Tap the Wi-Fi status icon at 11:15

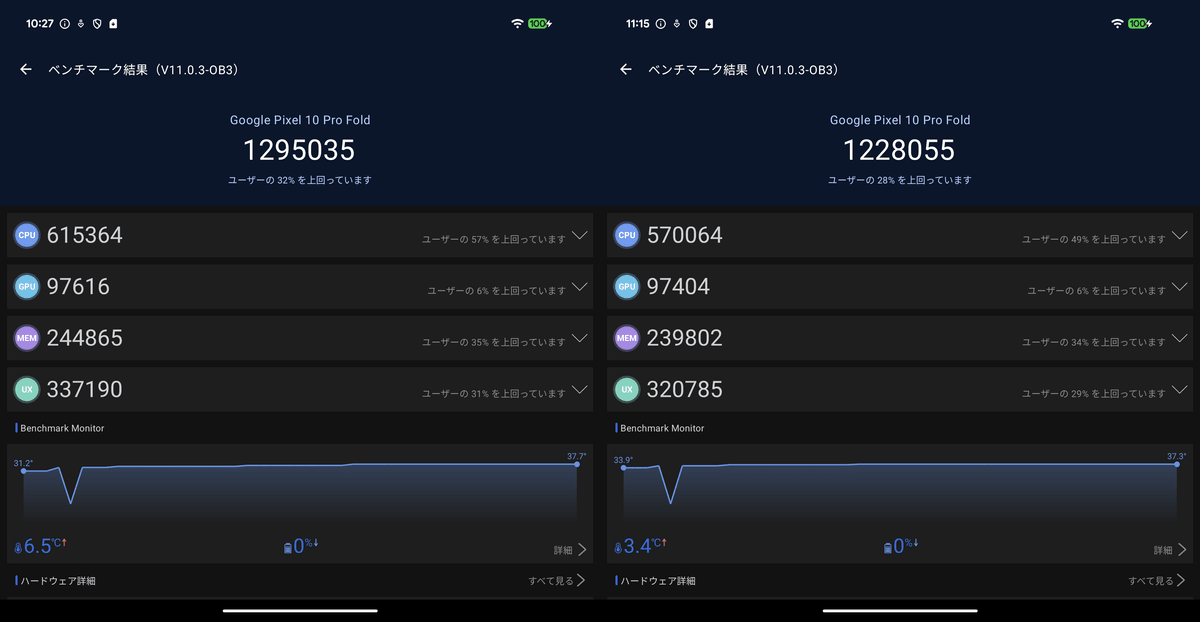click(1117, 23)
